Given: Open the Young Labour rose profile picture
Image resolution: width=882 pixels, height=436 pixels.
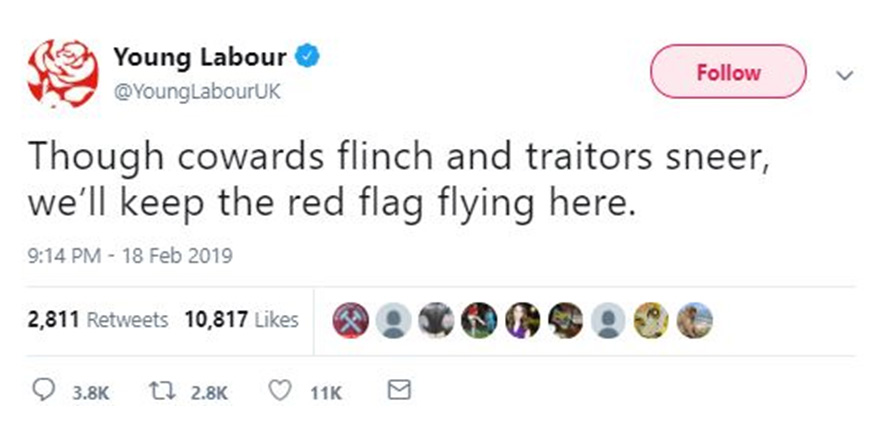Looking at the screenshot, I should tap(63, 73).
